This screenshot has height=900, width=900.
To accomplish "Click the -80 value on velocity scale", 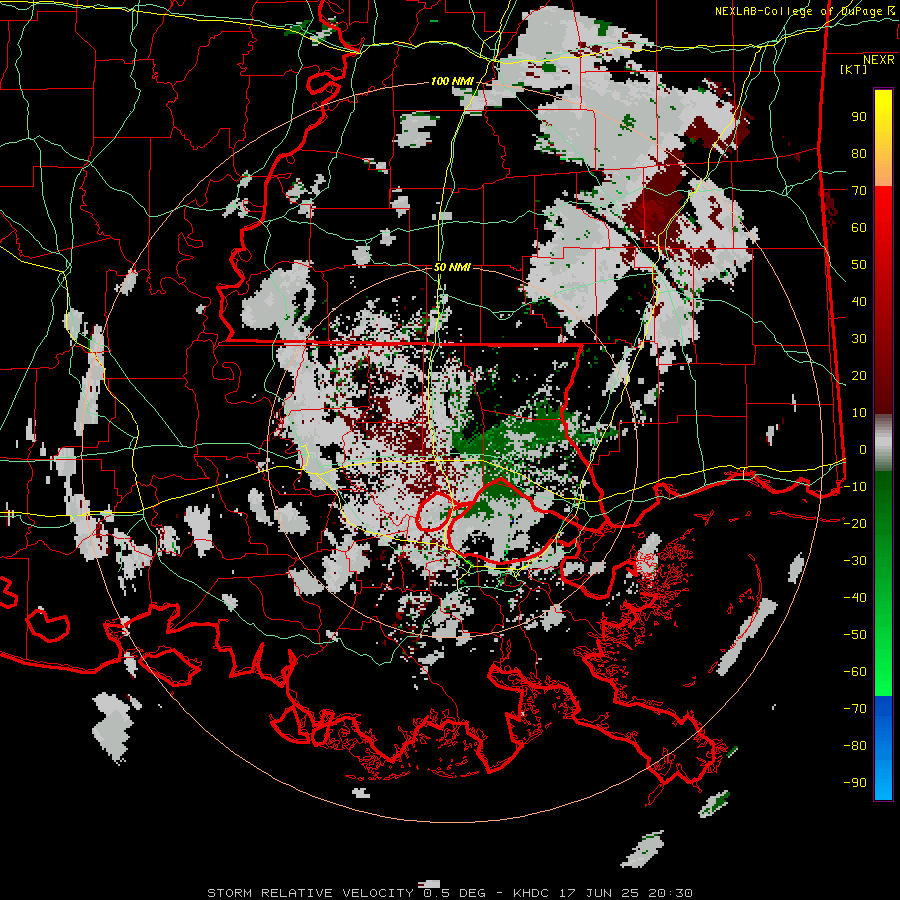I will click(855, 746).
